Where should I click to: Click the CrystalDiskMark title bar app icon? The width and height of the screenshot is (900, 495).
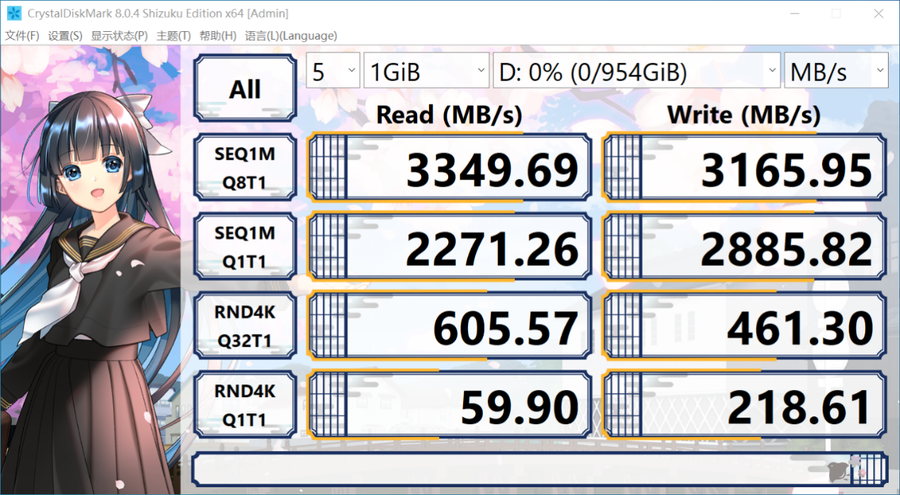pos(13,13)
